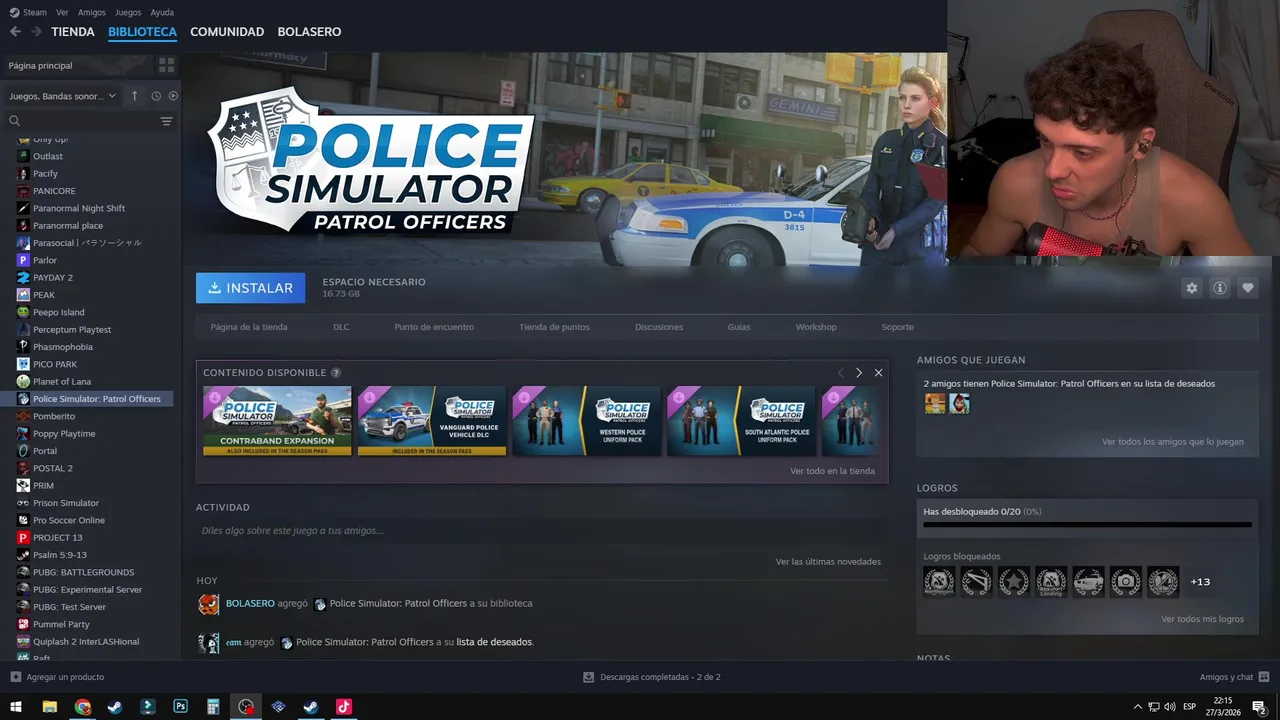The height and width of the screenshot is (720, 1280).
Task: Open Guías tab
Action: [739, 327]
